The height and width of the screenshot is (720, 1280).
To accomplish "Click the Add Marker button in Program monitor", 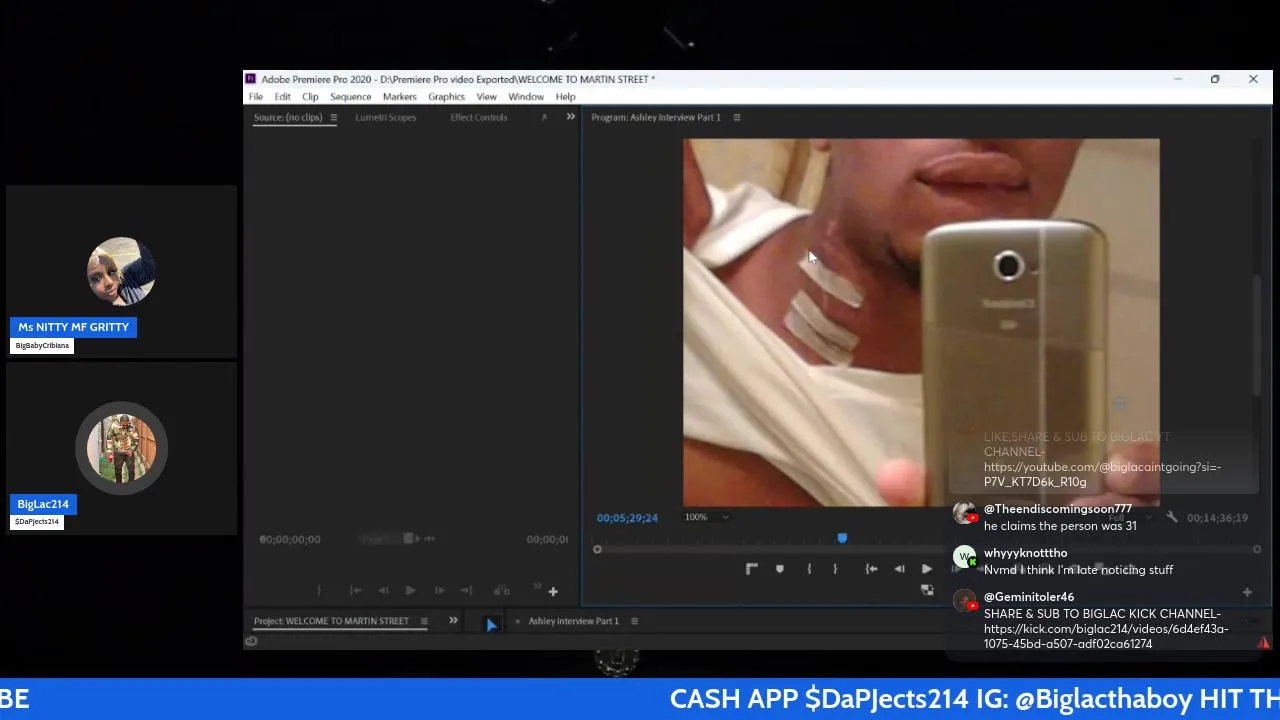I will (x=779, y=569).
